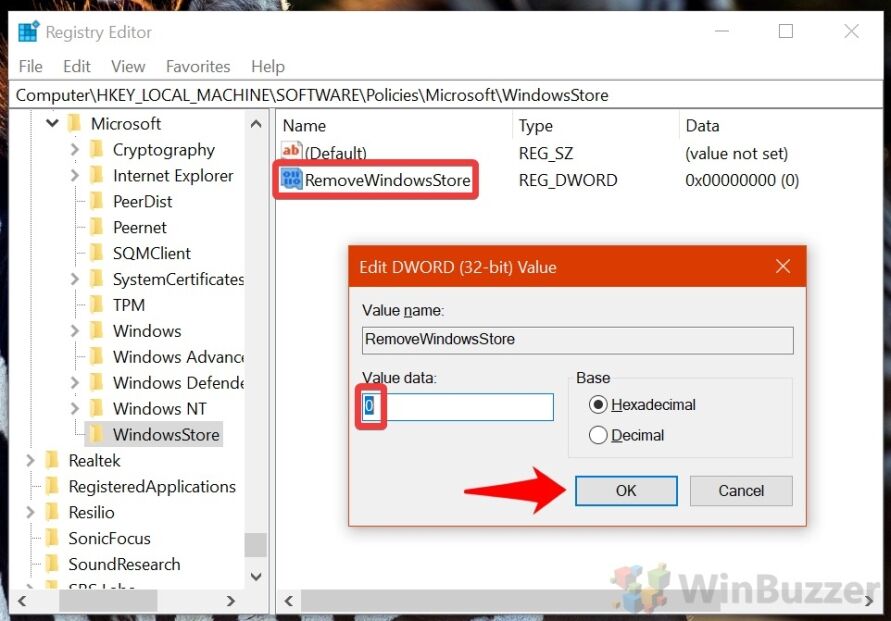Click the Microsoft folder icon
Viewport: 891px width, 621px height.
74,123
